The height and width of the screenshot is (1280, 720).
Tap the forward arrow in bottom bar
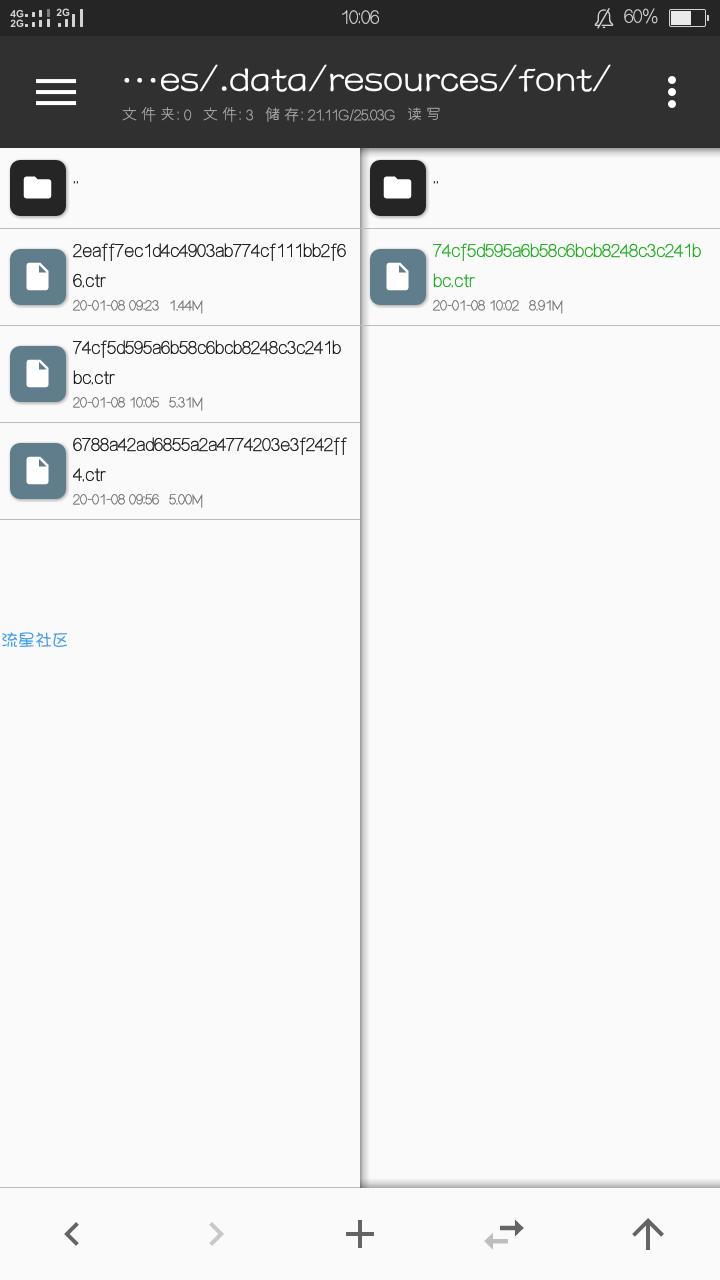tap(216, 1234)
